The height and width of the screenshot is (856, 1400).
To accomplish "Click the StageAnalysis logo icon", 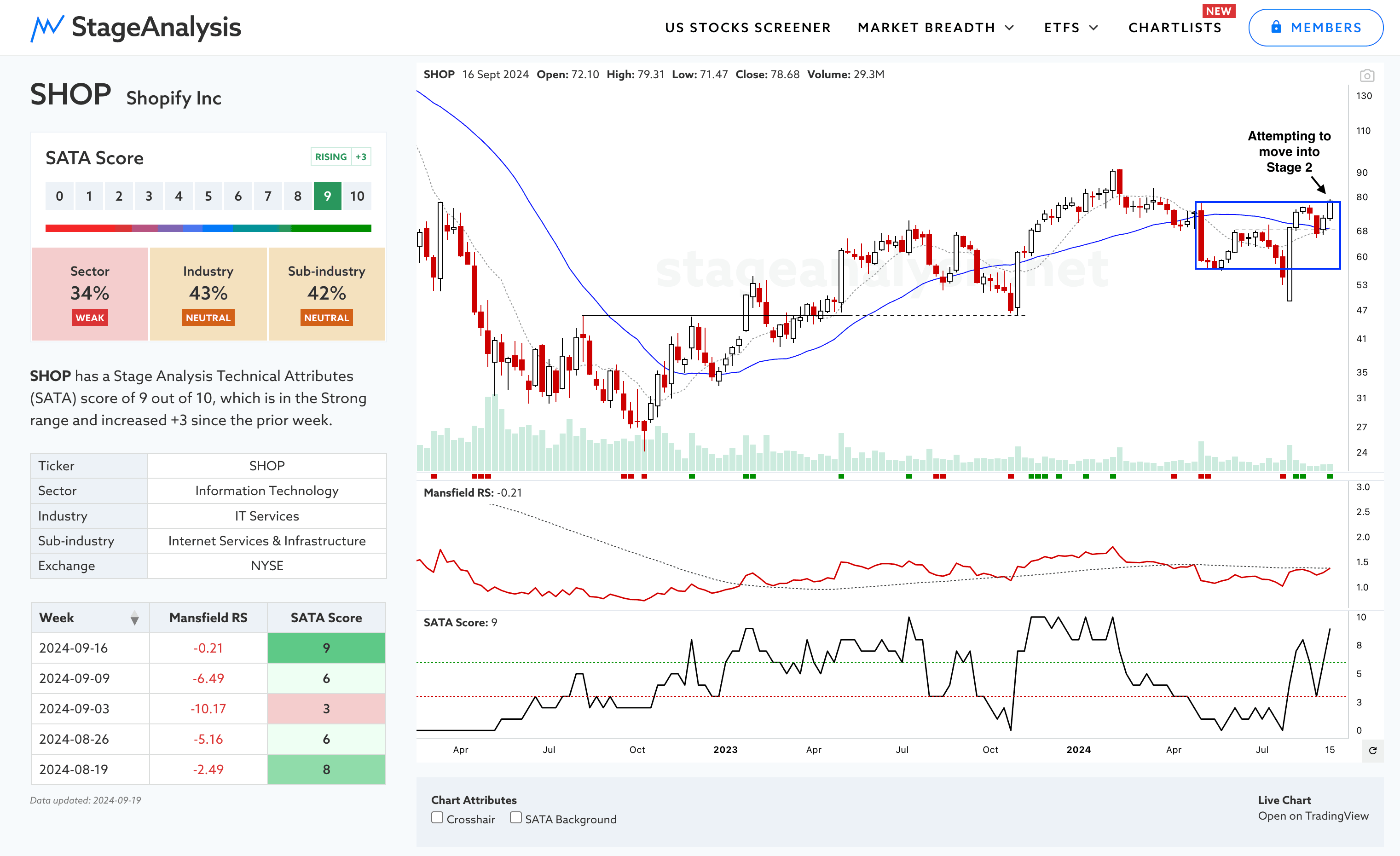I will coord(46,28).
